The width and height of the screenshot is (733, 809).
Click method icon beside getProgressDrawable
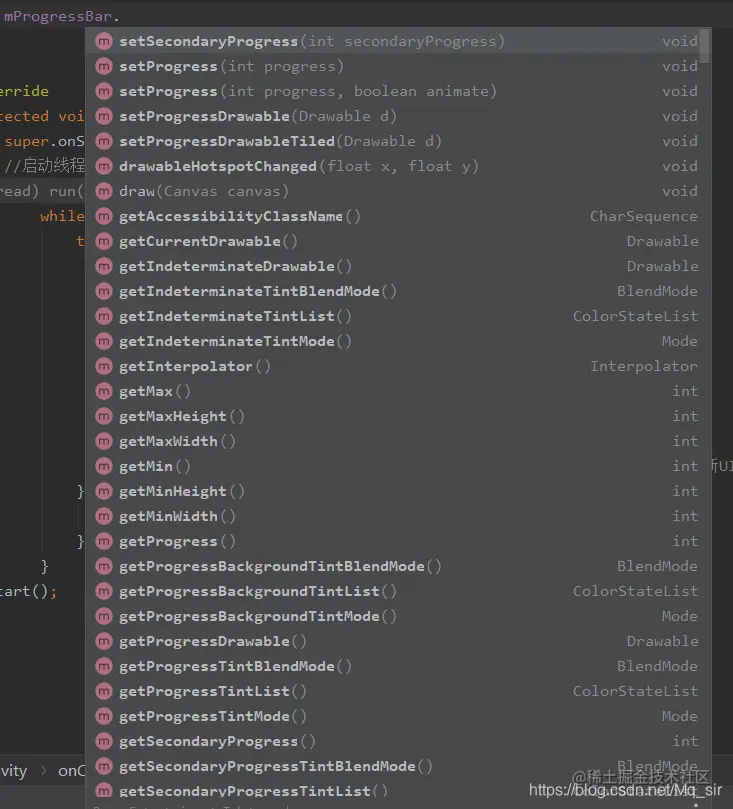coord(104,641)
